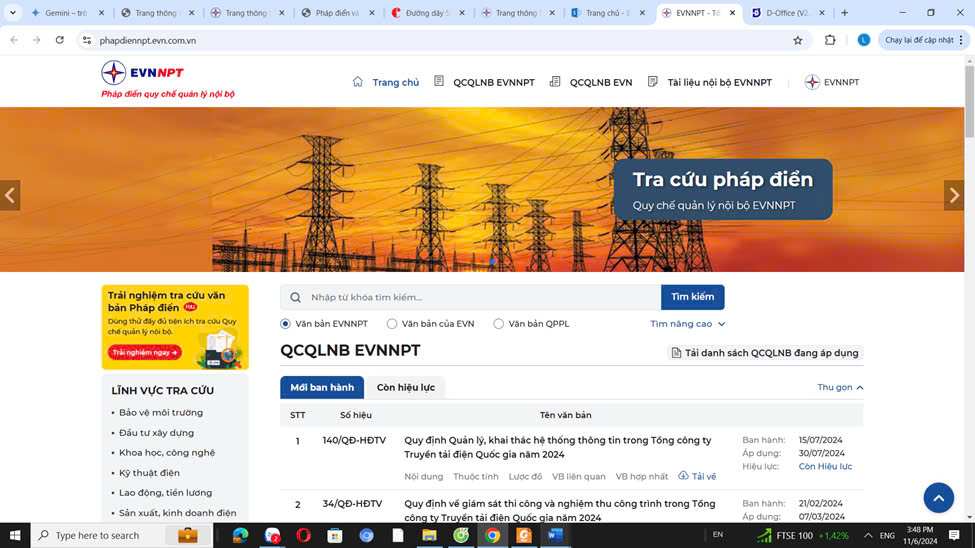Open the Chrome profile avatar
Image resolution: width=975 pixels, height=548 pixels.
[x=864, y=40]
